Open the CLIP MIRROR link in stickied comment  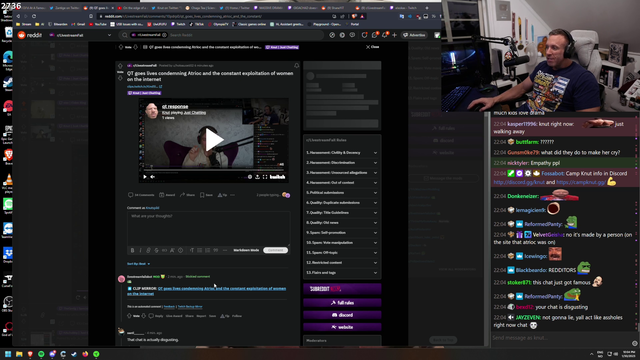point(207,291)
